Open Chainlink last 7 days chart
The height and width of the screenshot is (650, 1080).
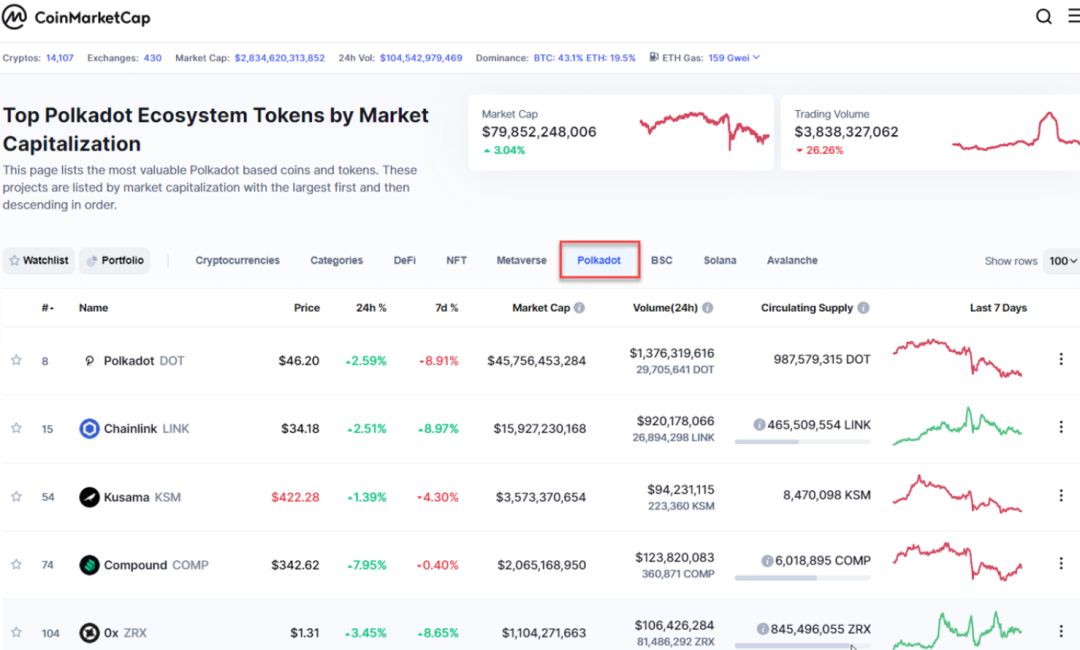click(x=957, y=426)
